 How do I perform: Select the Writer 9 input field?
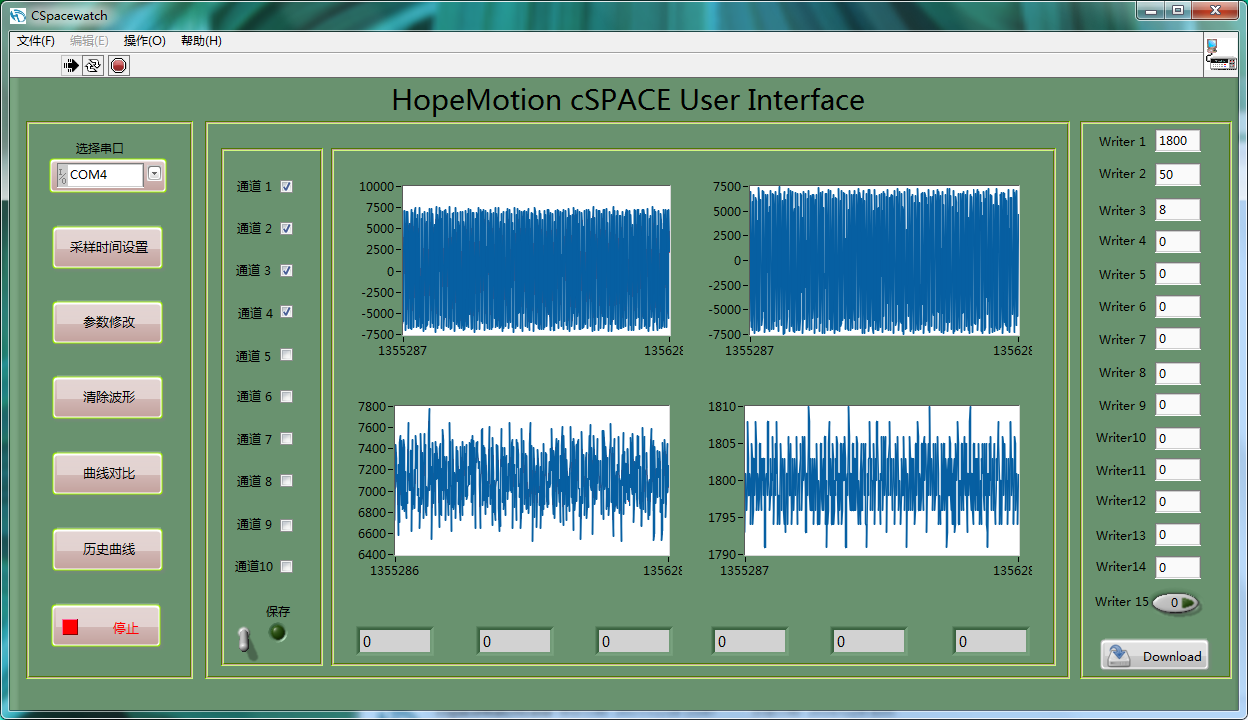pos(1177,405)
